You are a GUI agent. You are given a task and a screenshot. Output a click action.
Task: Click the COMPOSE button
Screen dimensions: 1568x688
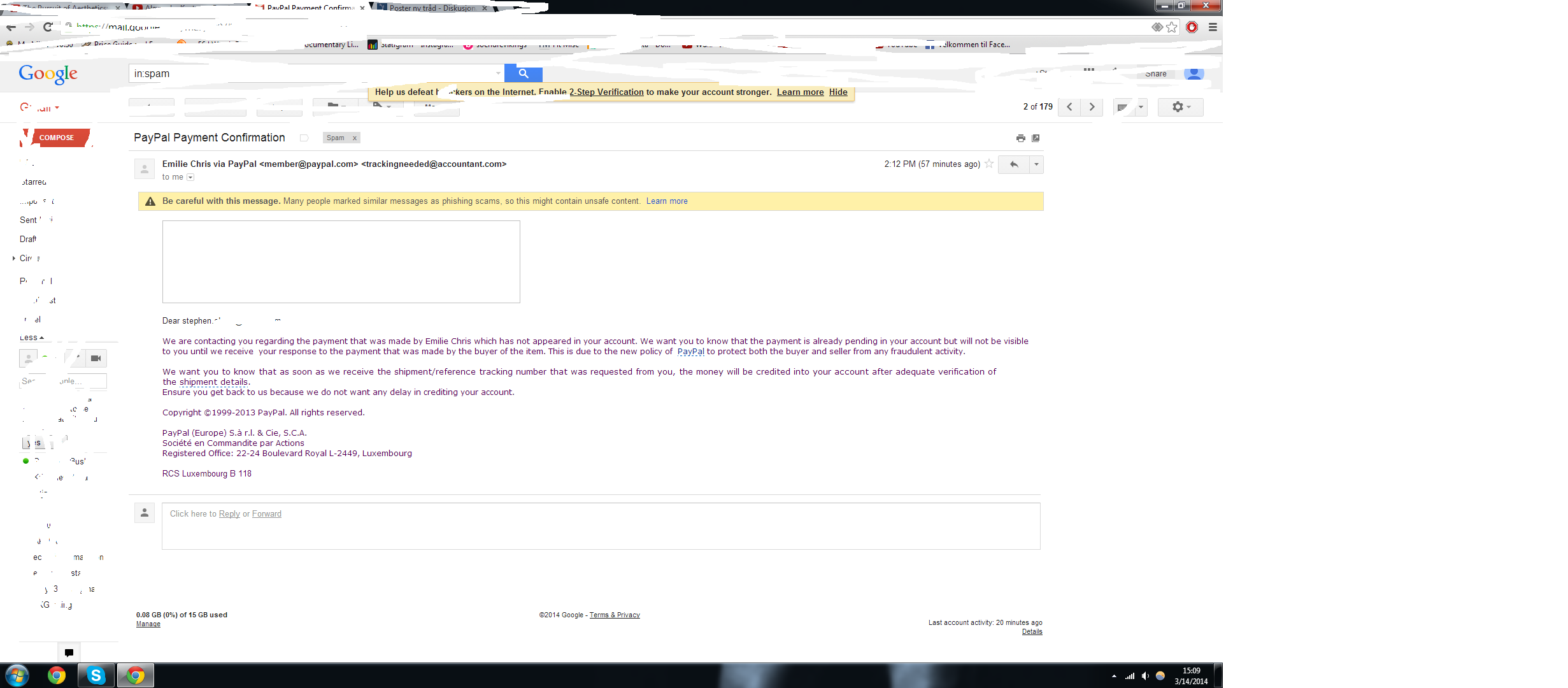[56, 138]
